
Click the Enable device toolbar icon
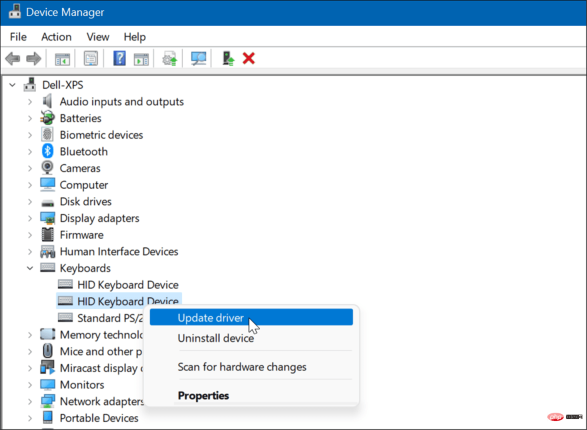[x=228, y=59]
